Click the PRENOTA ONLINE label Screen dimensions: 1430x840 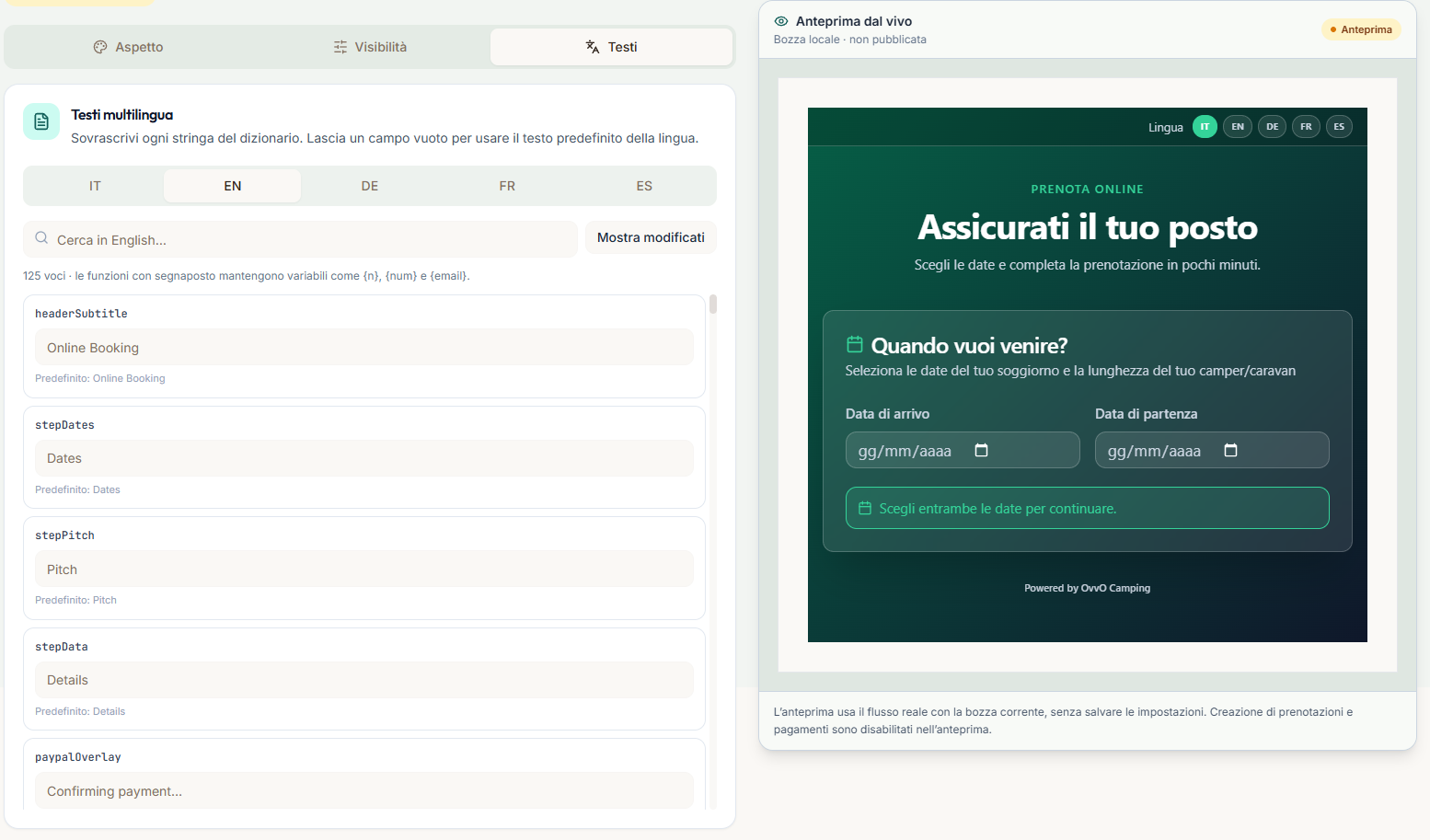click(1087, 189)
